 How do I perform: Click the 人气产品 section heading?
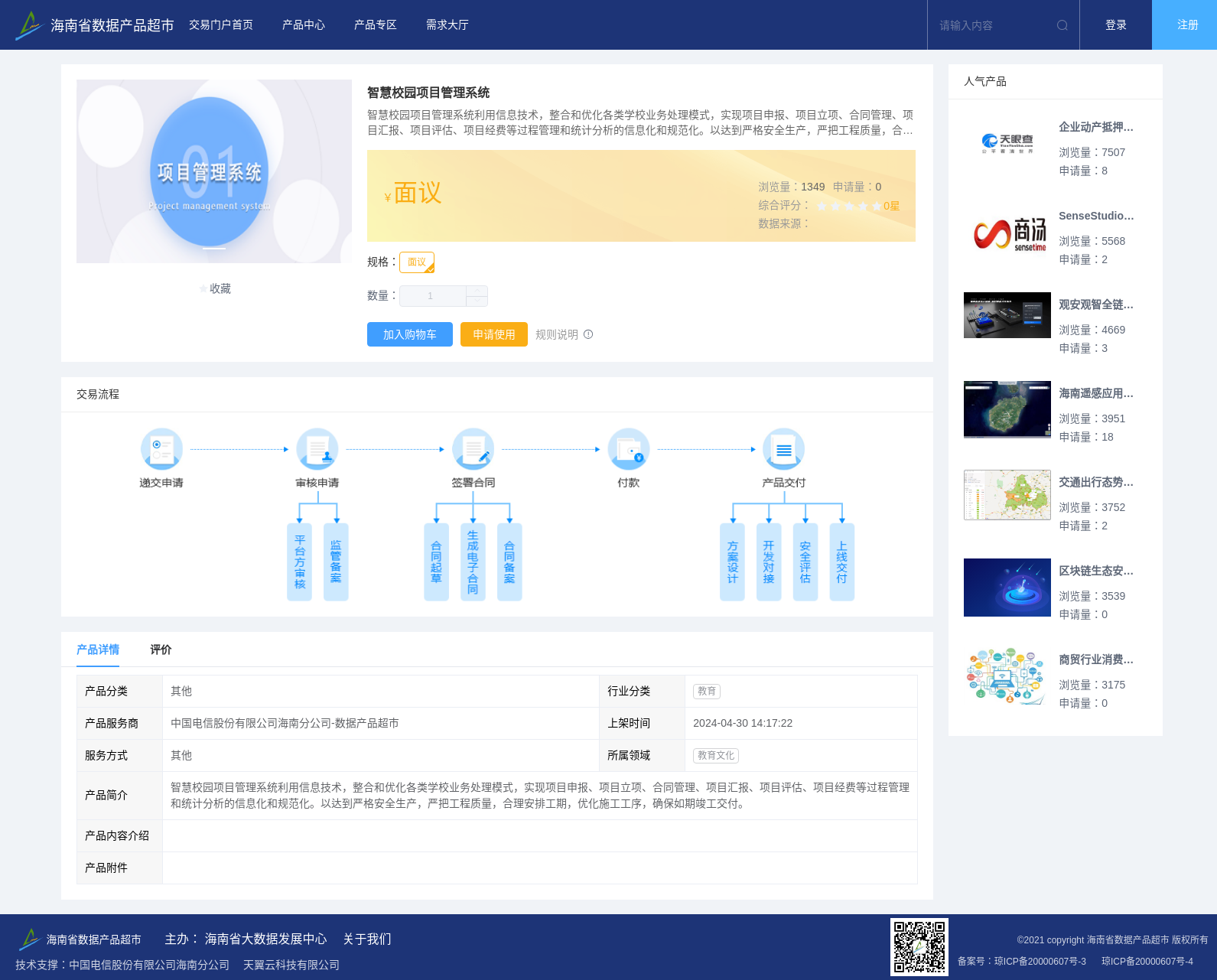tap(985, 81)
